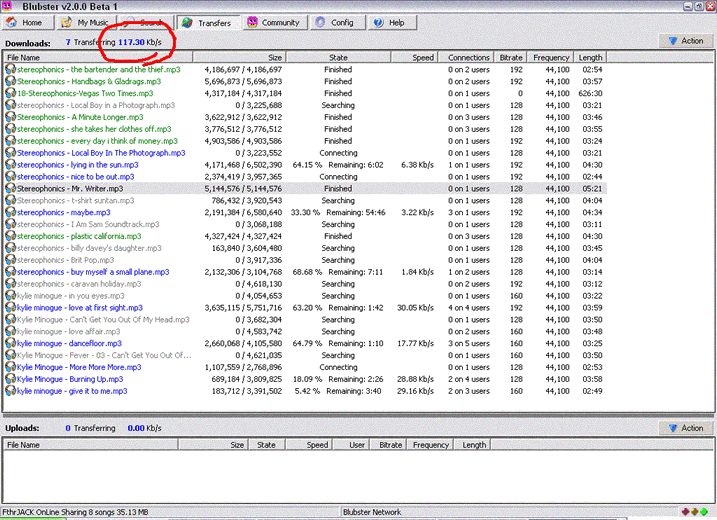Click 117.30 Kb/s download speed value
This screenshot has height=520, width=717.
[x=139, y=42]
